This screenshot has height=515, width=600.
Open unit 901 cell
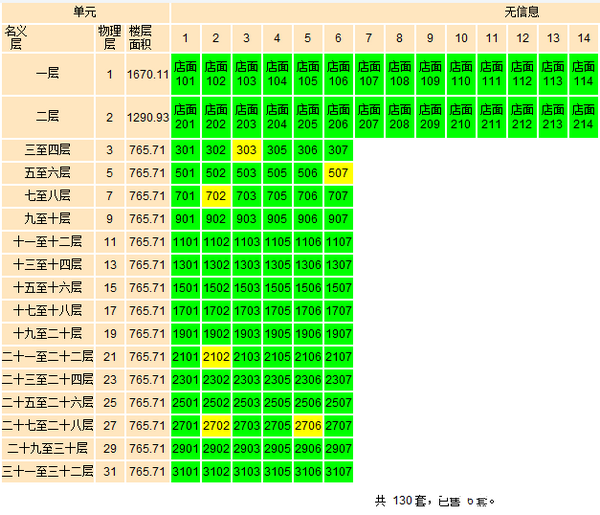tap(185, 219)
